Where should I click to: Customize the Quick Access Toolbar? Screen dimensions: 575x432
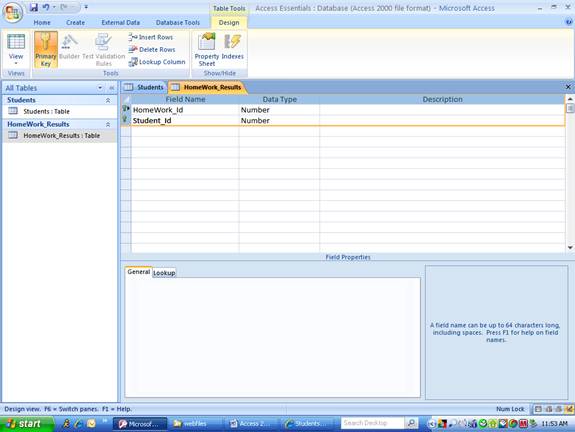pos(86,7)
